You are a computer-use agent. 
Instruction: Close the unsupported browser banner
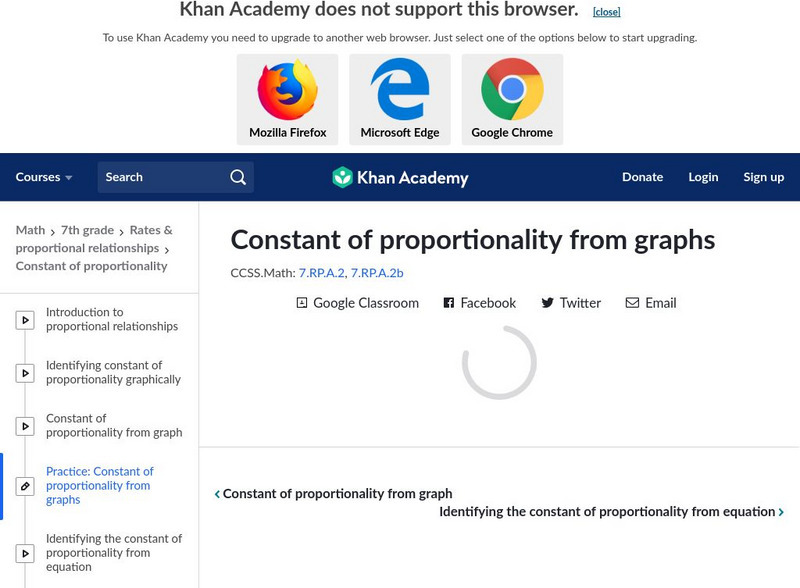[606, 12]
